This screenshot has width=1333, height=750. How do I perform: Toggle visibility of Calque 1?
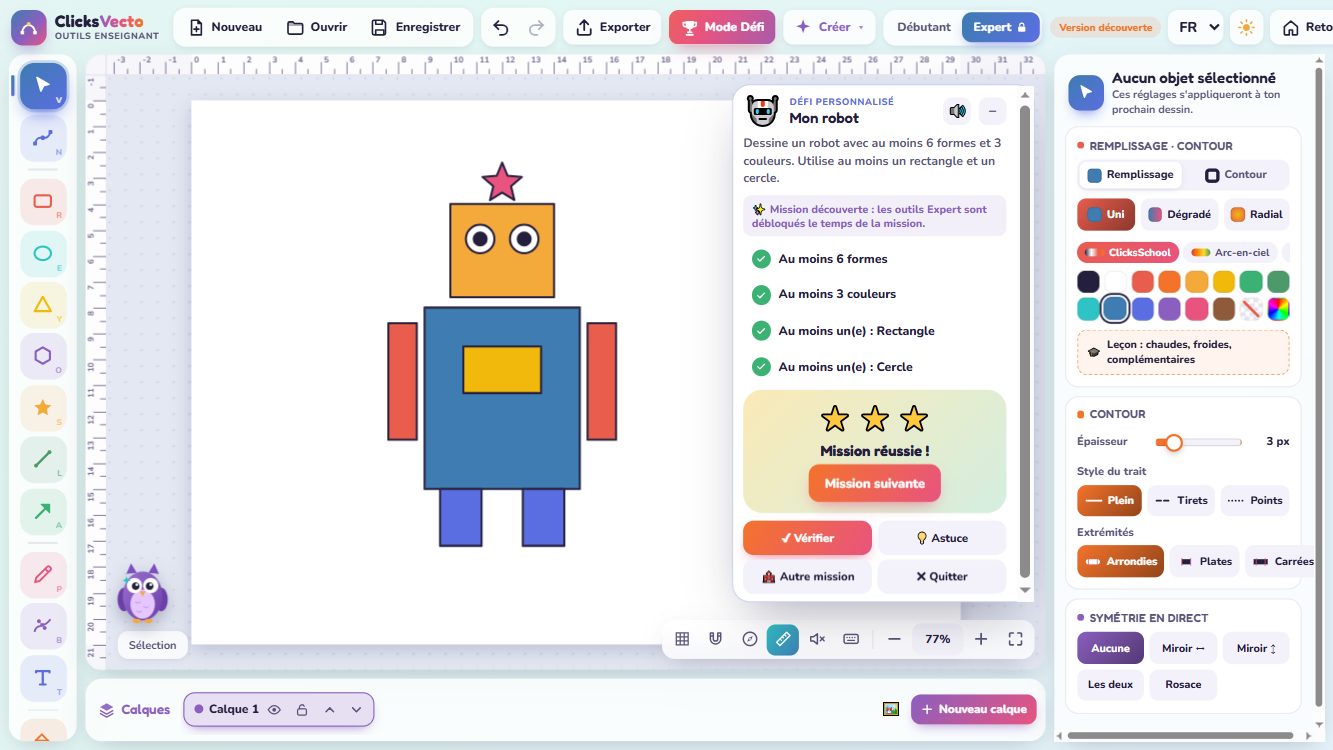pyautogui.click(x=274, y=709)
